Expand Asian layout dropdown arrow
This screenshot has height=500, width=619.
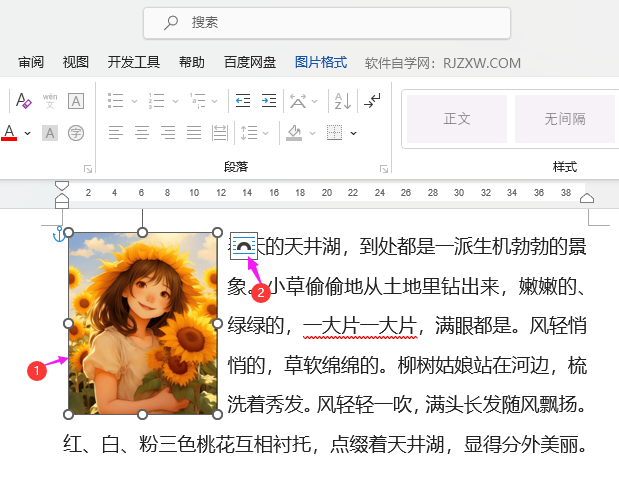(x=315, y=101)
